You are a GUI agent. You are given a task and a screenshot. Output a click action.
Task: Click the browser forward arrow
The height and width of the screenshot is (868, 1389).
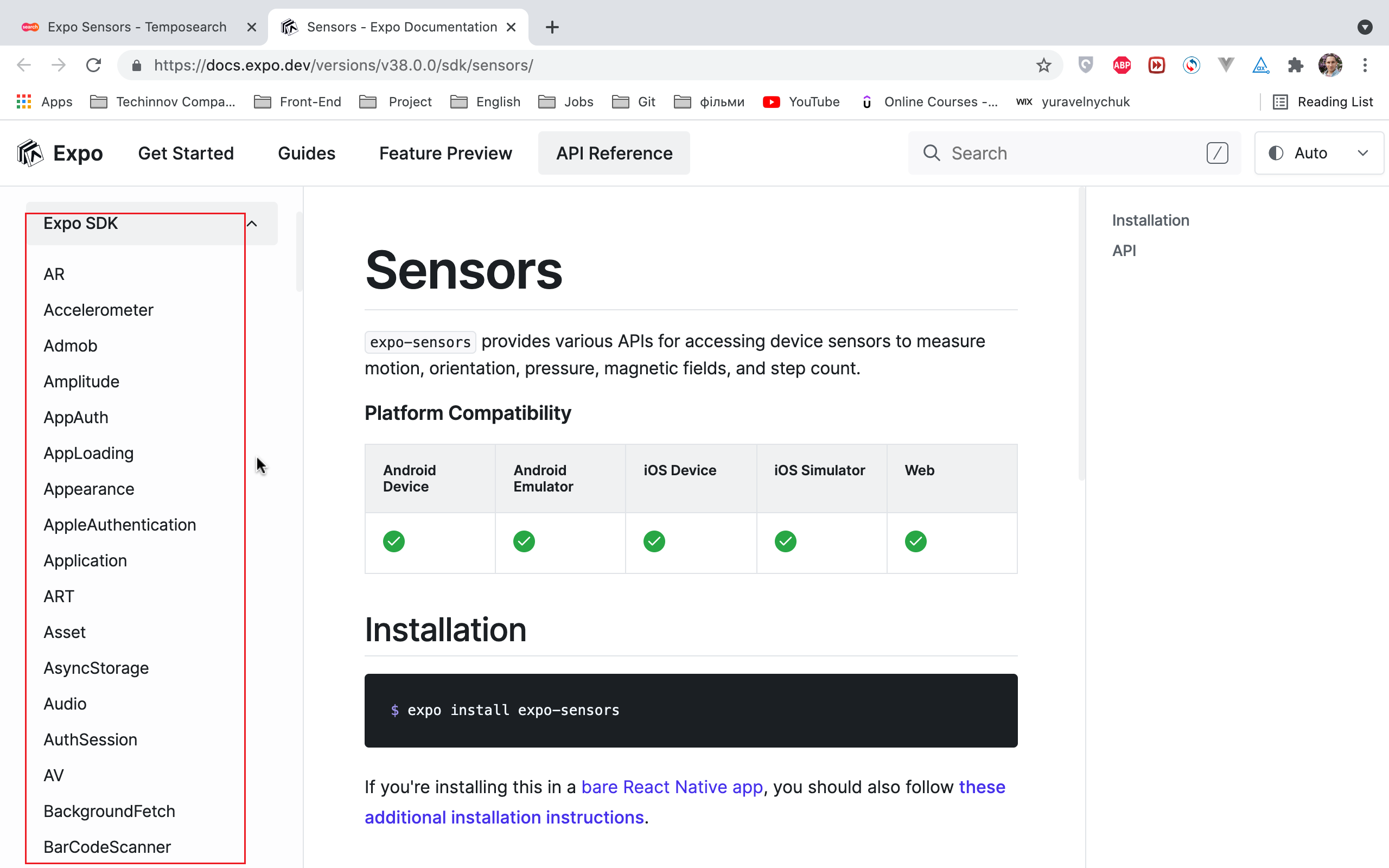point(59,65)
